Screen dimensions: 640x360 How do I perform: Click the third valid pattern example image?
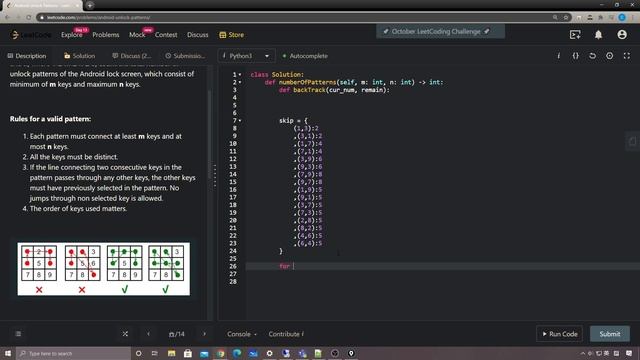pyautogui.click(x=124, y=263)
